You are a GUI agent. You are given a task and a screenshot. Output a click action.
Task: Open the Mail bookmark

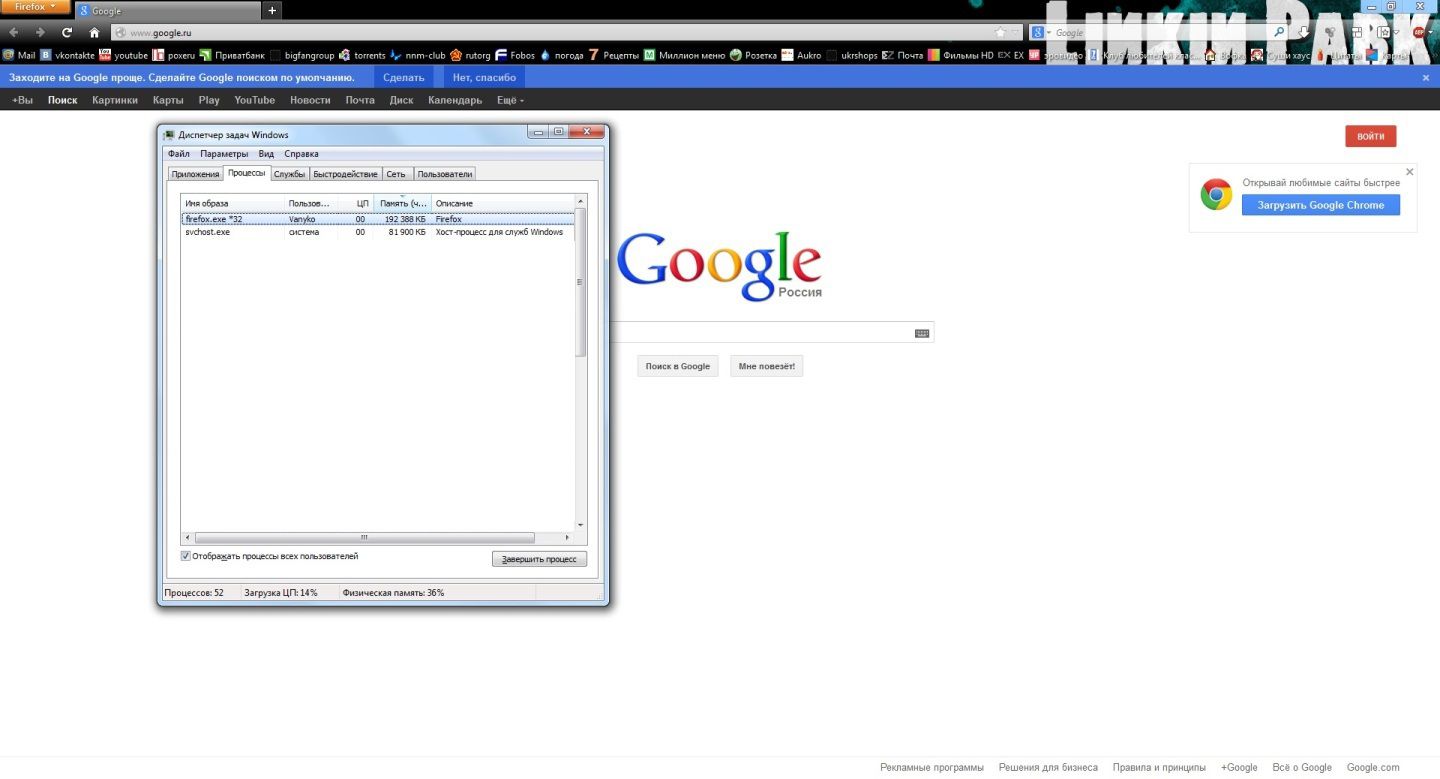tap(19, 55)
